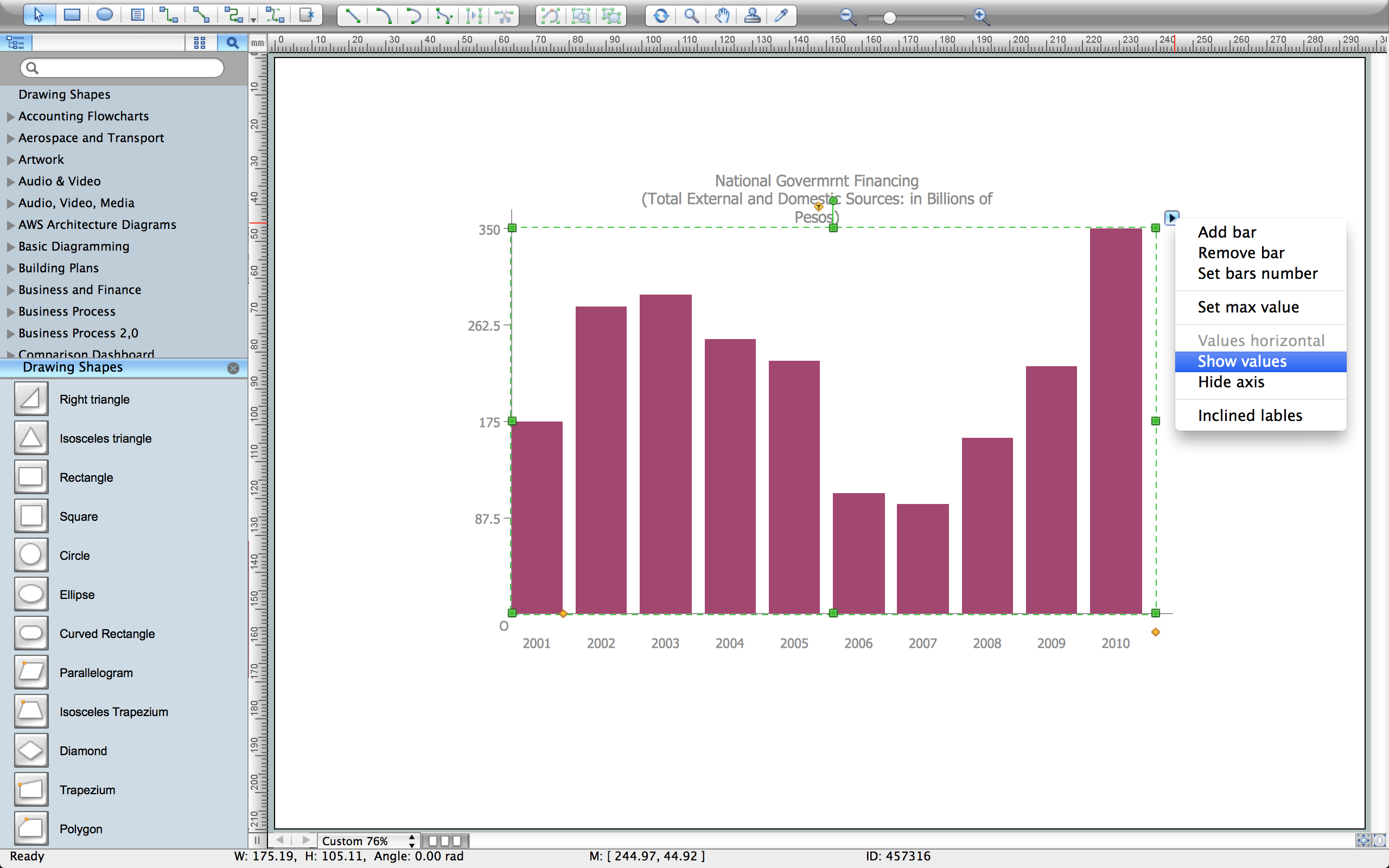Go to next page arrow

[x=305, y=840]
